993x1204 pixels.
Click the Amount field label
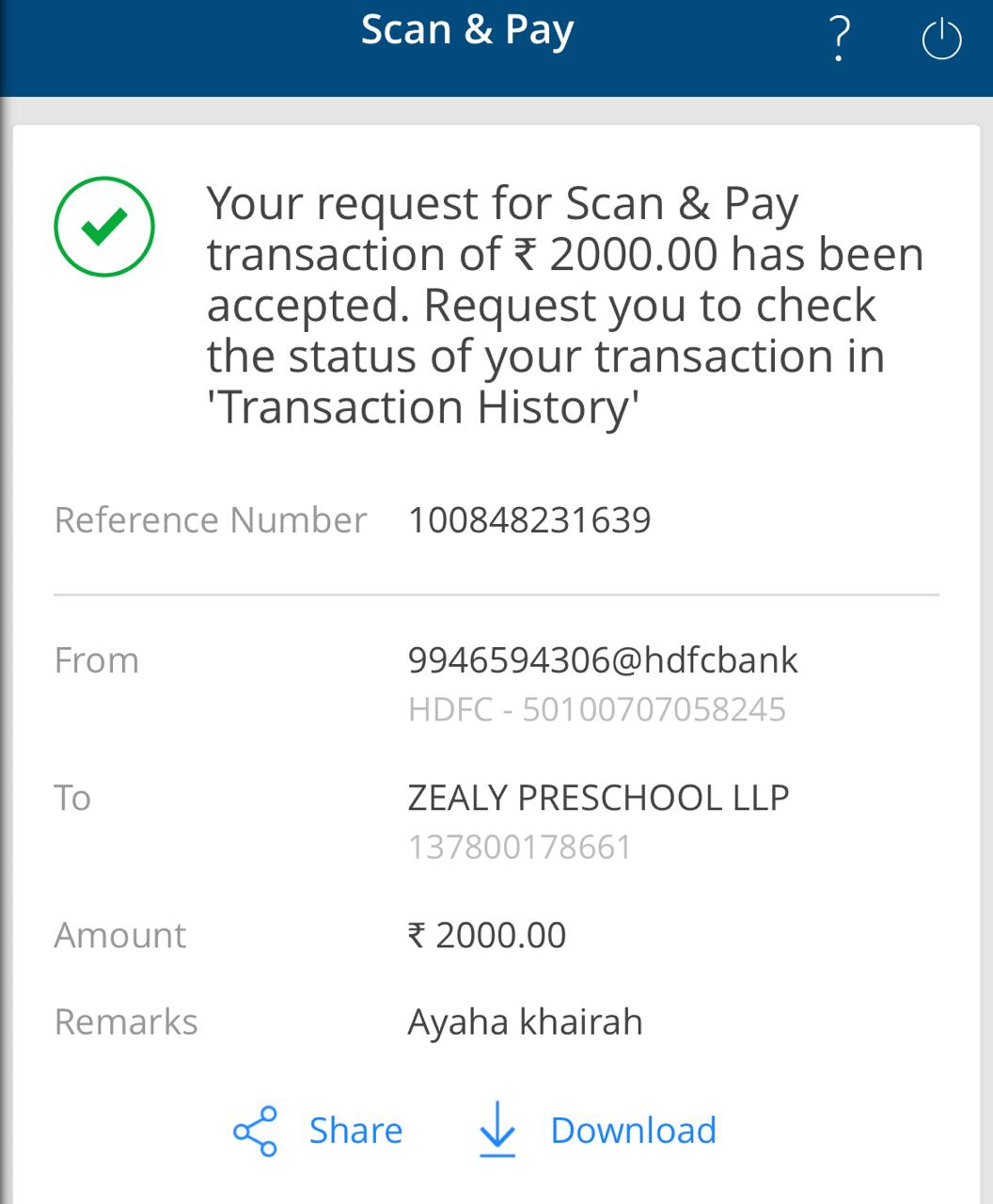point(120,935)
